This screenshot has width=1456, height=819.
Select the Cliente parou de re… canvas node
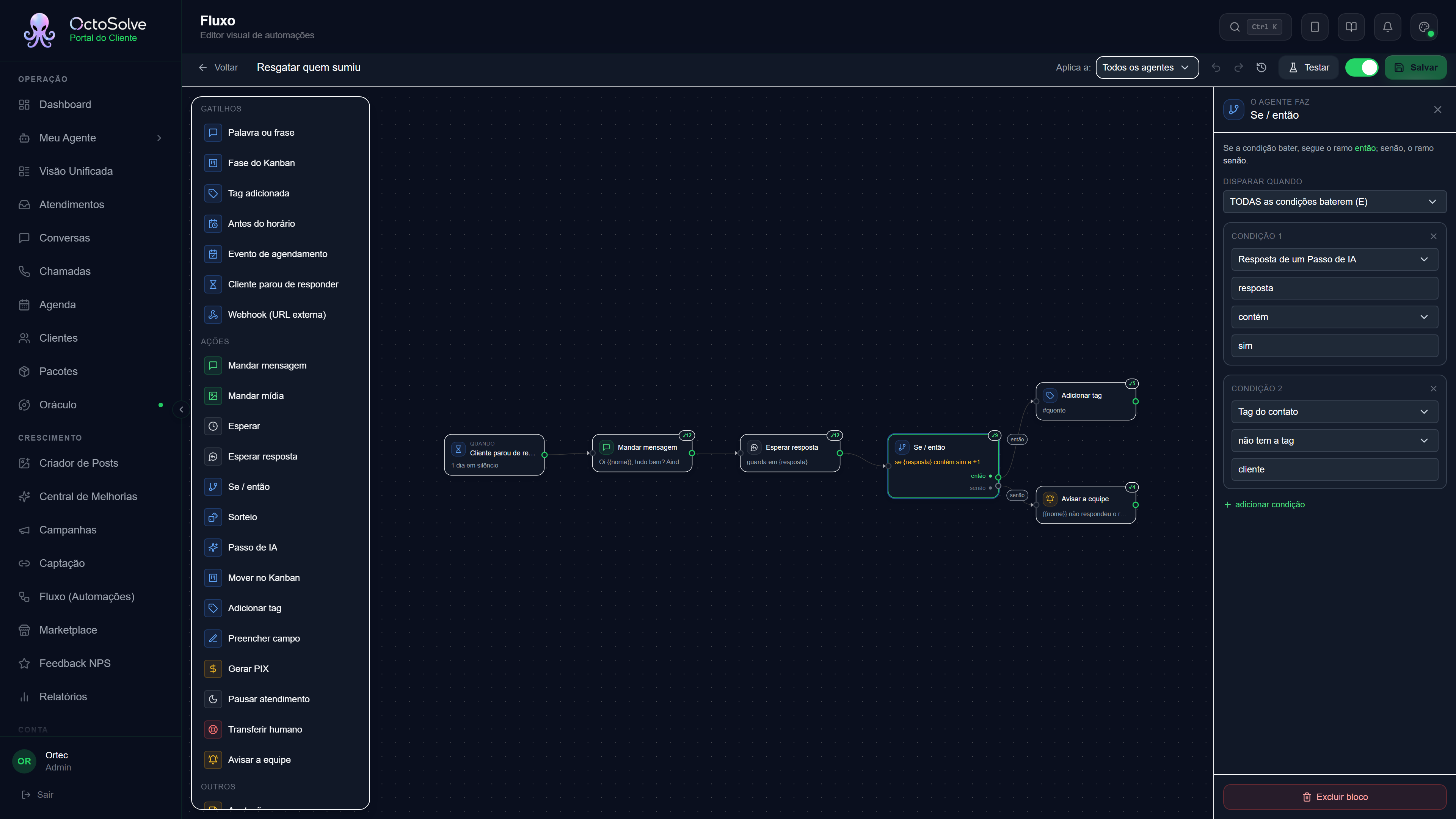[x=494, y=455]
